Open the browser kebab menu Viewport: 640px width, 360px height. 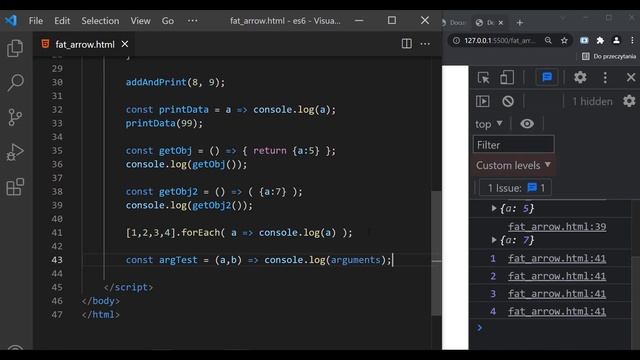point(632,40)
